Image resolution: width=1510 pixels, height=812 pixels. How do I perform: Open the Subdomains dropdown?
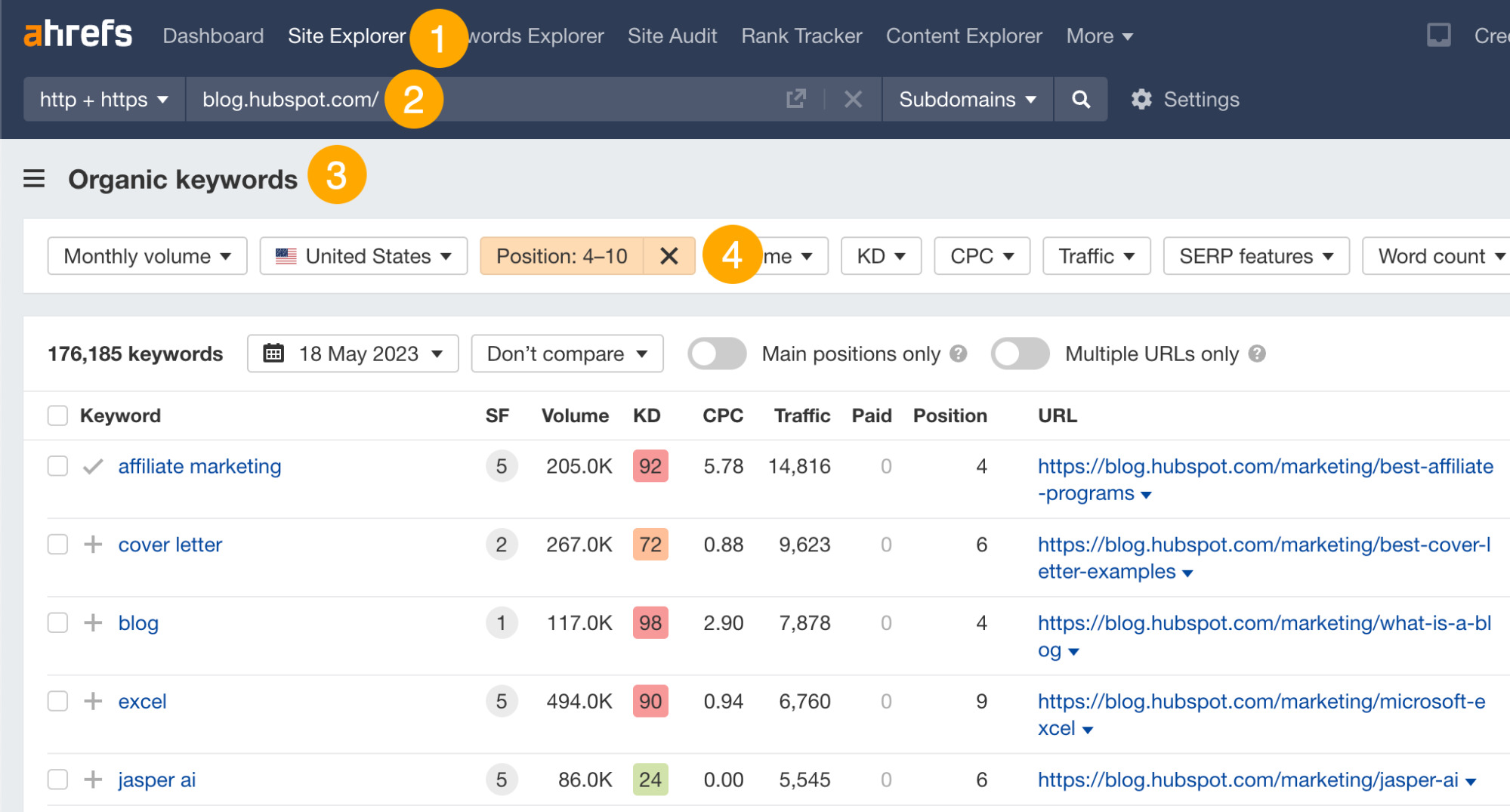[x=966, y=99]
